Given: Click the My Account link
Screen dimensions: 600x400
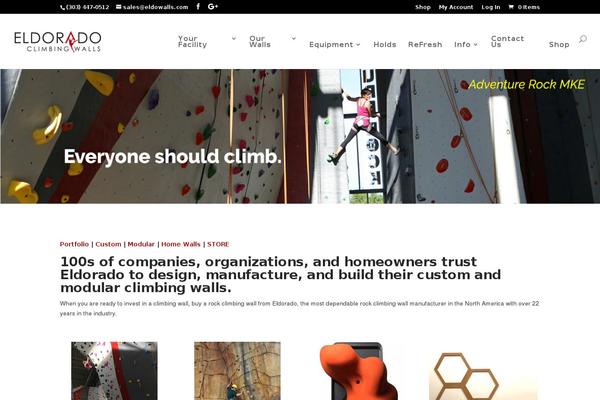Looking at the screenshot, I should (456, 7).
